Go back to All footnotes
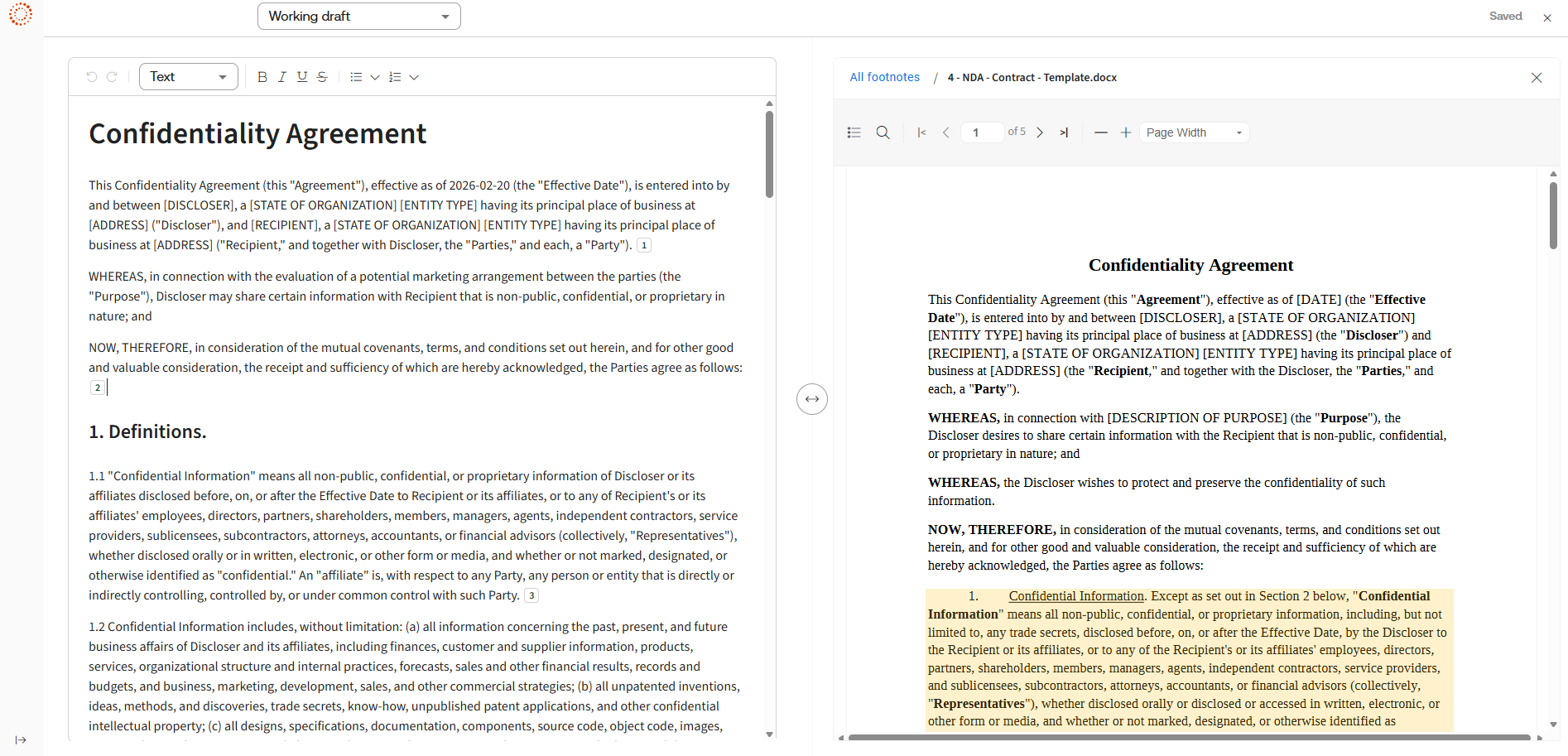1568x756 pixels. (884, 77)
